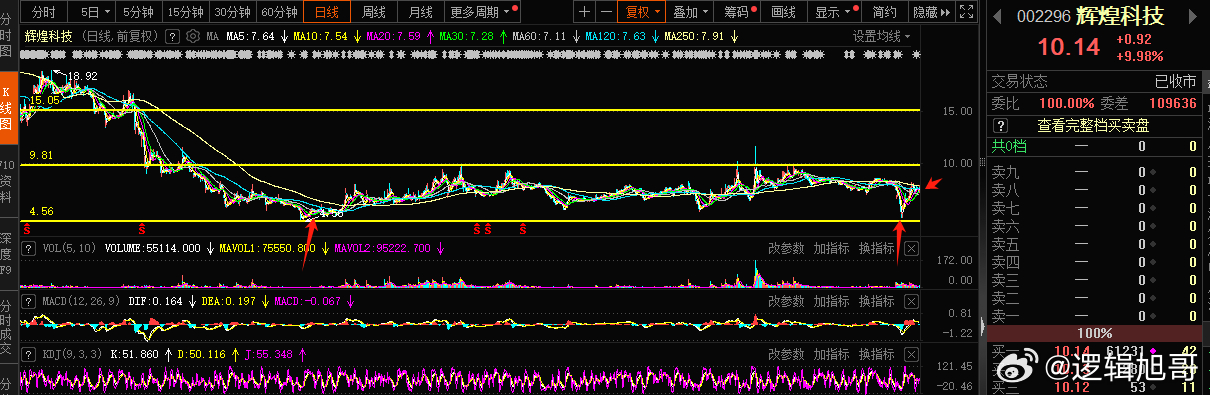Click the 100% buy ratio bar

pyautogui.click(x=1094, y=333)
